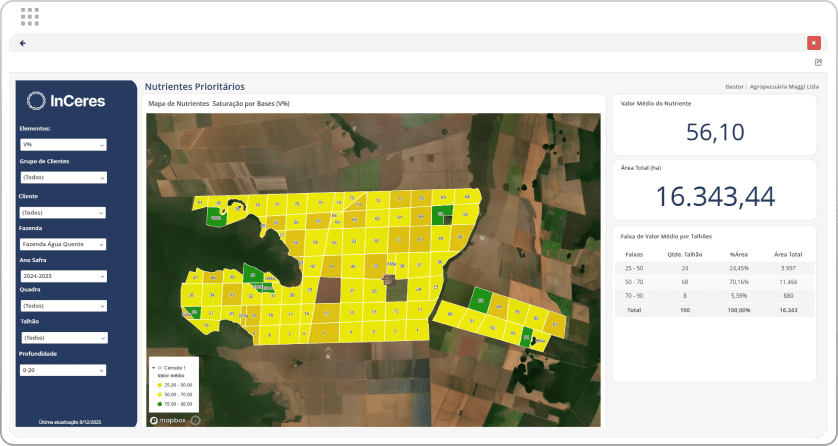Open the Talhão filter dropdown
The height and width of the screenshot is (446, 838).
pyautogui.click(x=63, y=338)
